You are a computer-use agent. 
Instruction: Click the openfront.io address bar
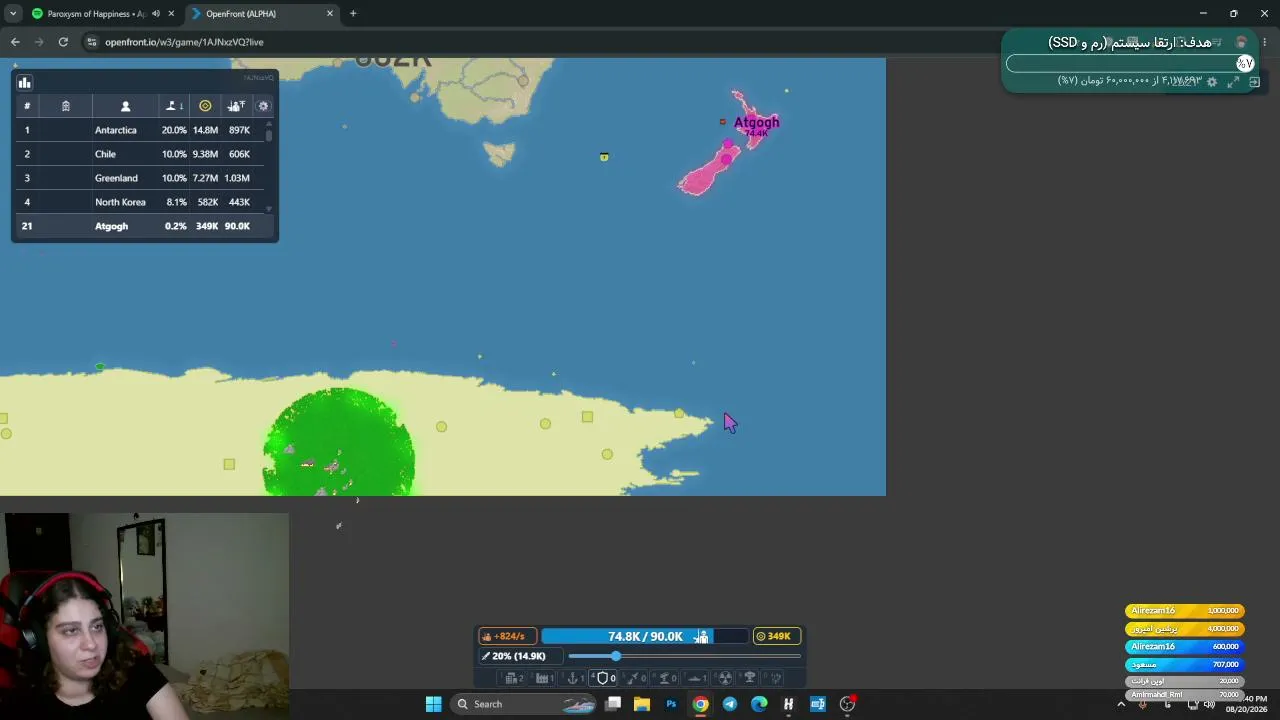(x=540, y=42)
